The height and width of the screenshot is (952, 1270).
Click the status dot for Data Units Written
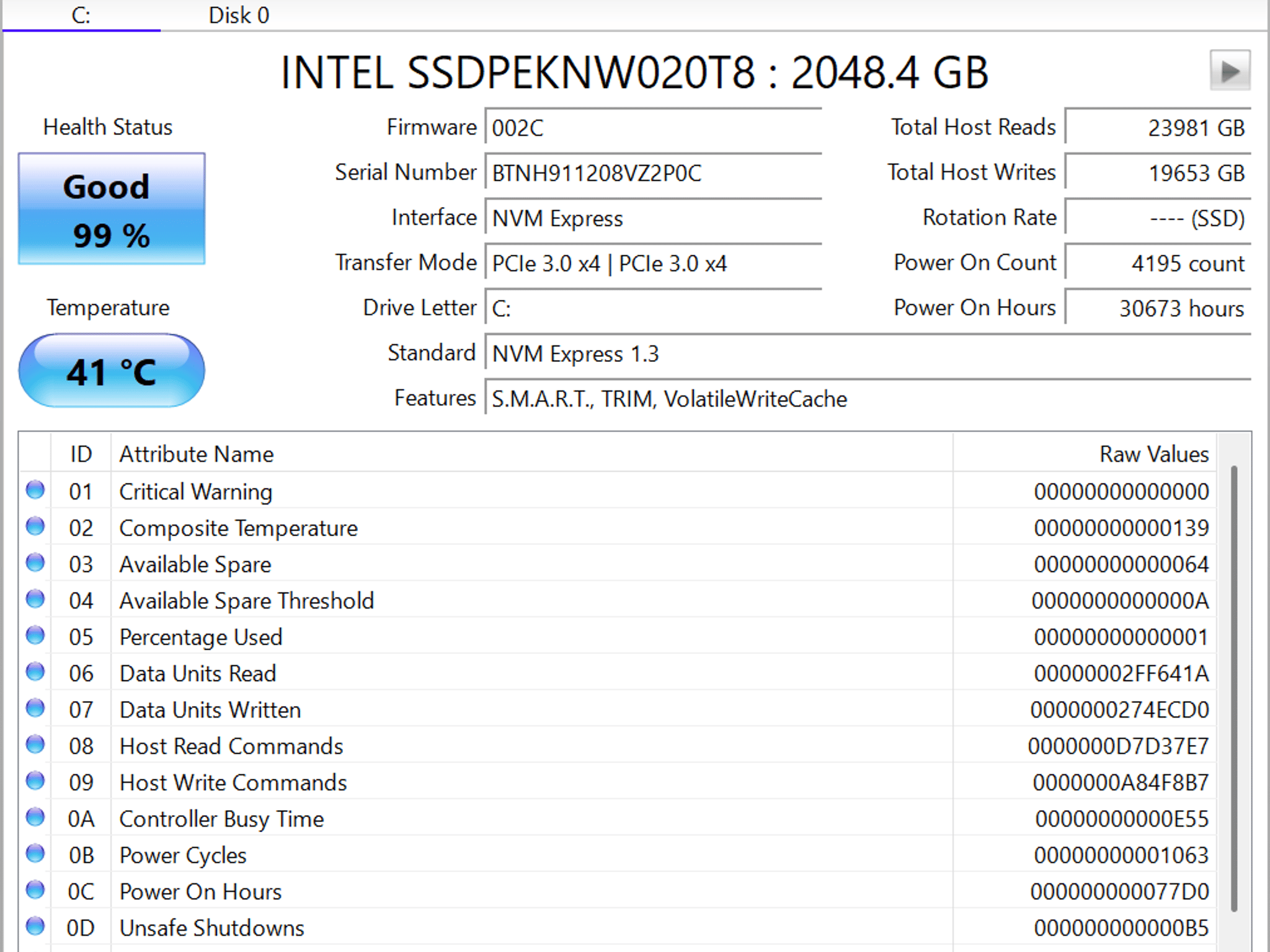click(35, 708)
